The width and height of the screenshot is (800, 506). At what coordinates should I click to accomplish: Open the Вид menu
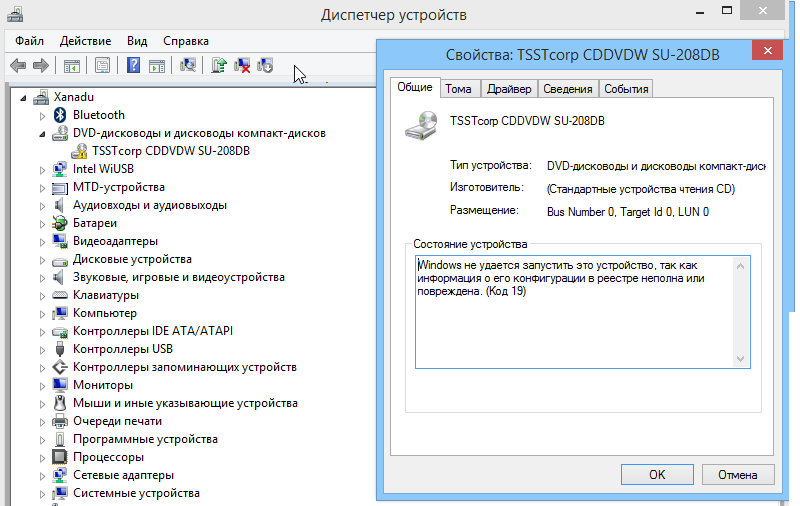click(x=137, y=41)
